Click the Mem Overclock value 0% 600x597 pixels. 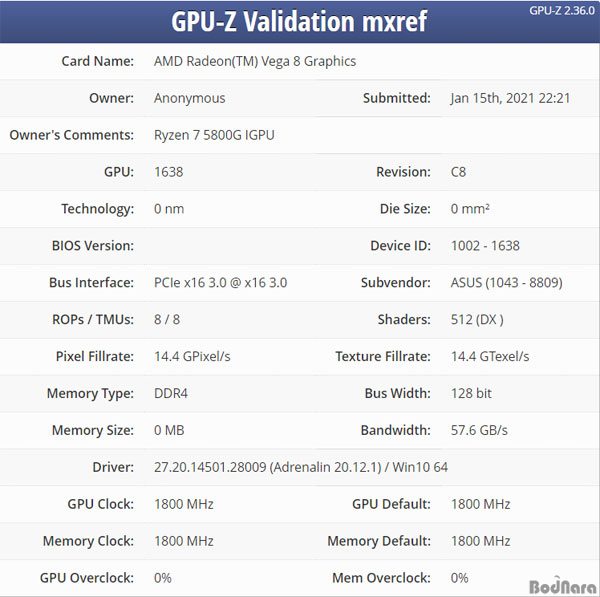(459, 578)
